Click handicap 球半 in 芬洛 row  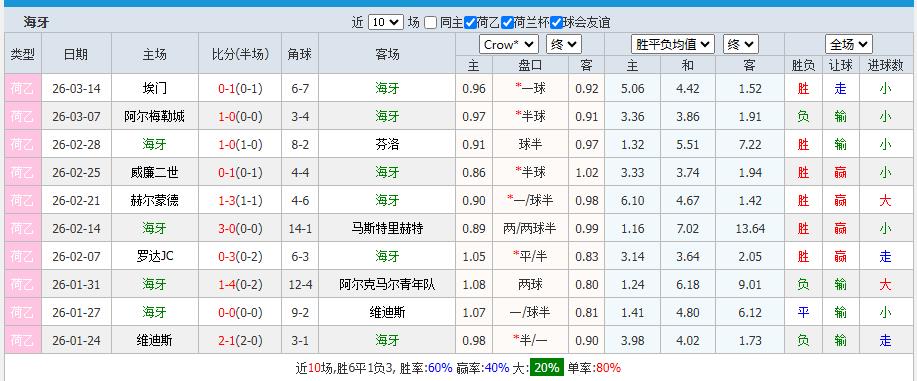pyautogui.click(x=530, y=145)
